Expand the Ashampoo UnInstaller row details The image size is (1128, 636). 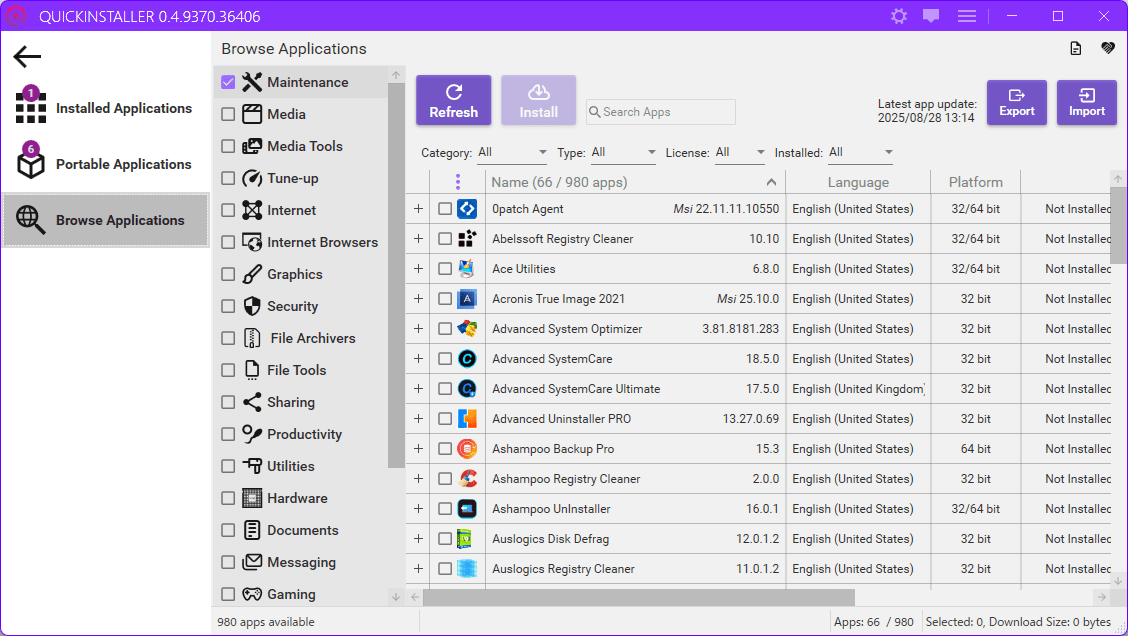point(418,509)
